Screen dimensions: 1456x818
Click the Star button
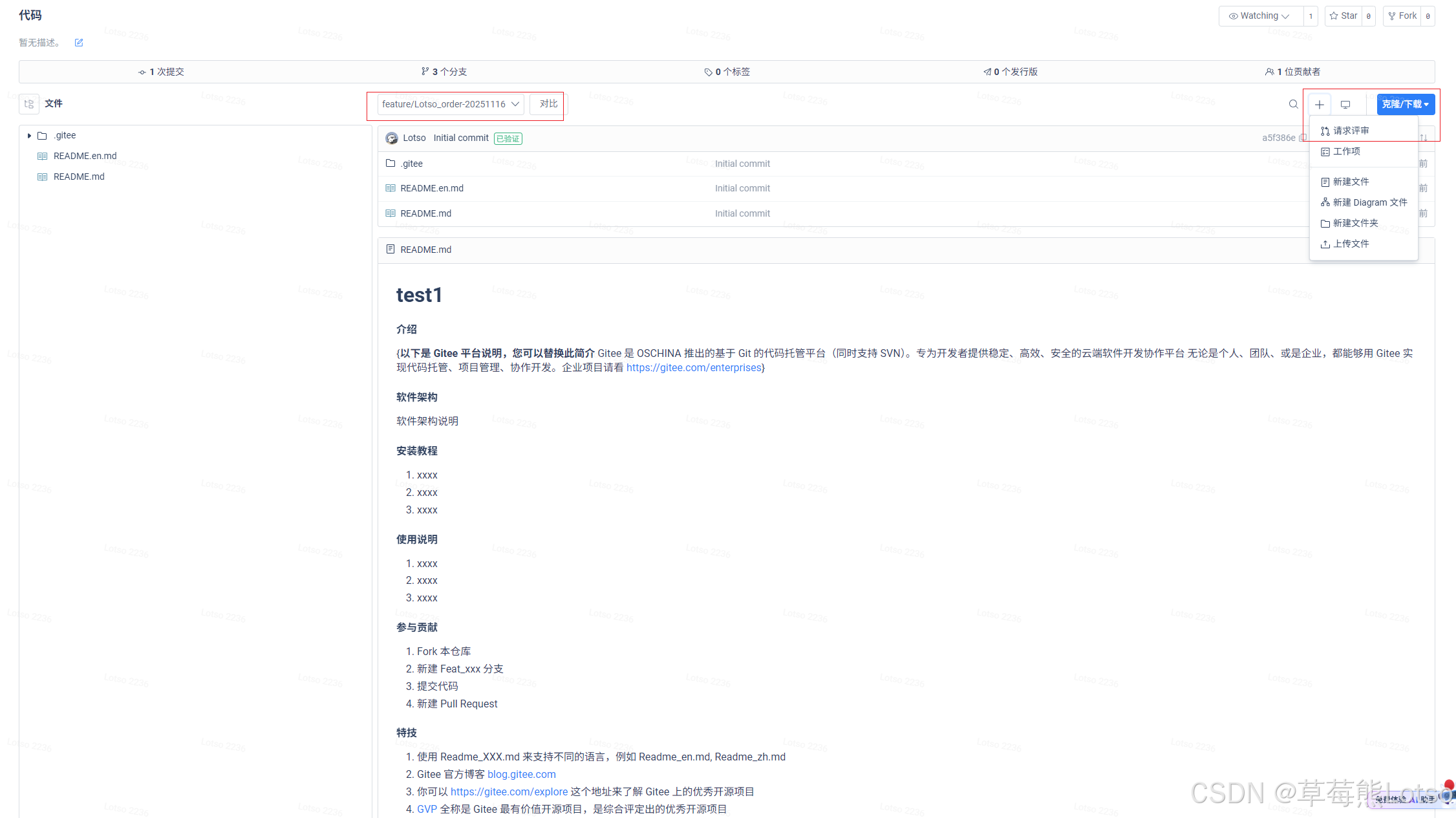[x=1344, y=16]
